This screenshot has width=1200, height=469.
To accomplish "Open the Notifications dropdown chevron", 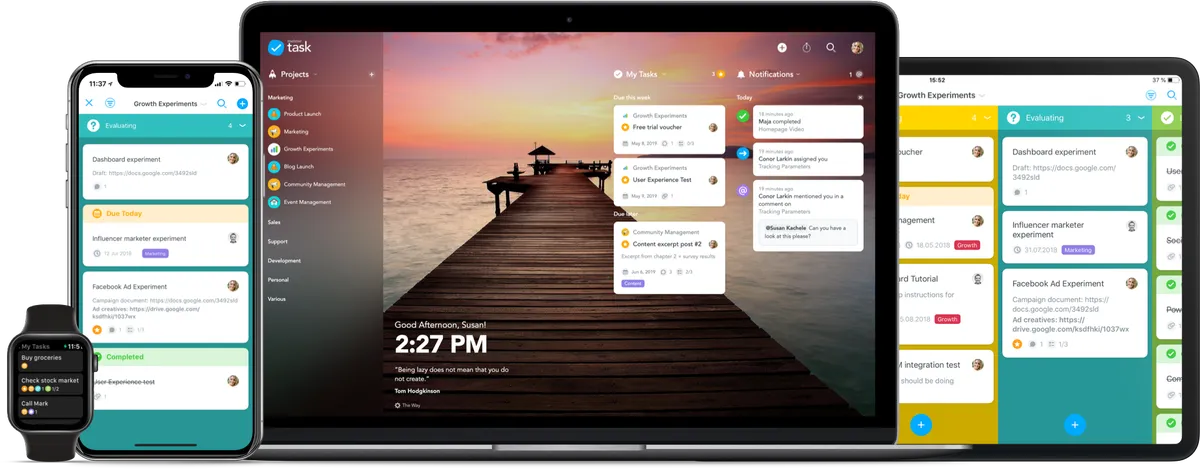I will coord(800,75).
